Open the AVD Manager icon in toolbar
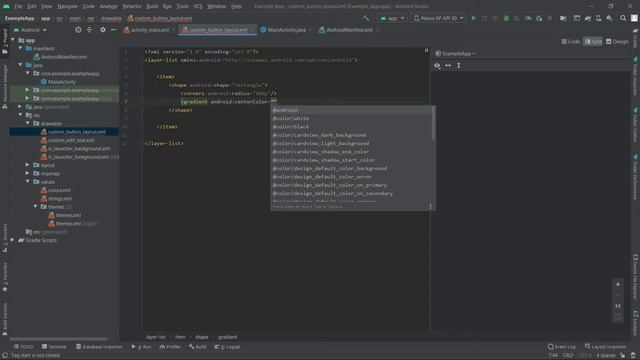640x360 pixels. 598,18
